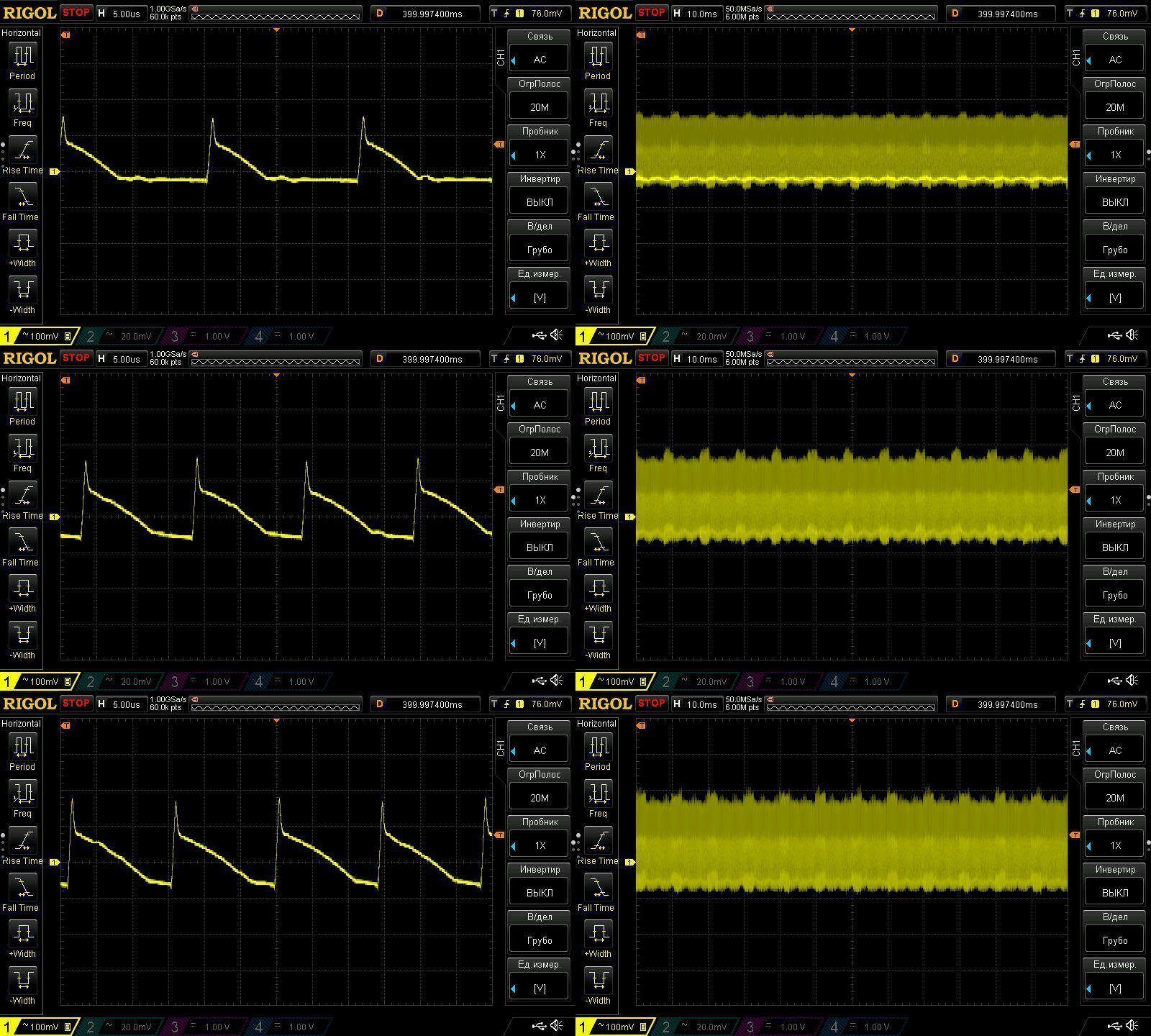Expand Пробник 1X probe ratio in middle-left scope
Image resolution: width=1151 pixels, height=1036 pixels.
coord(540,500)
